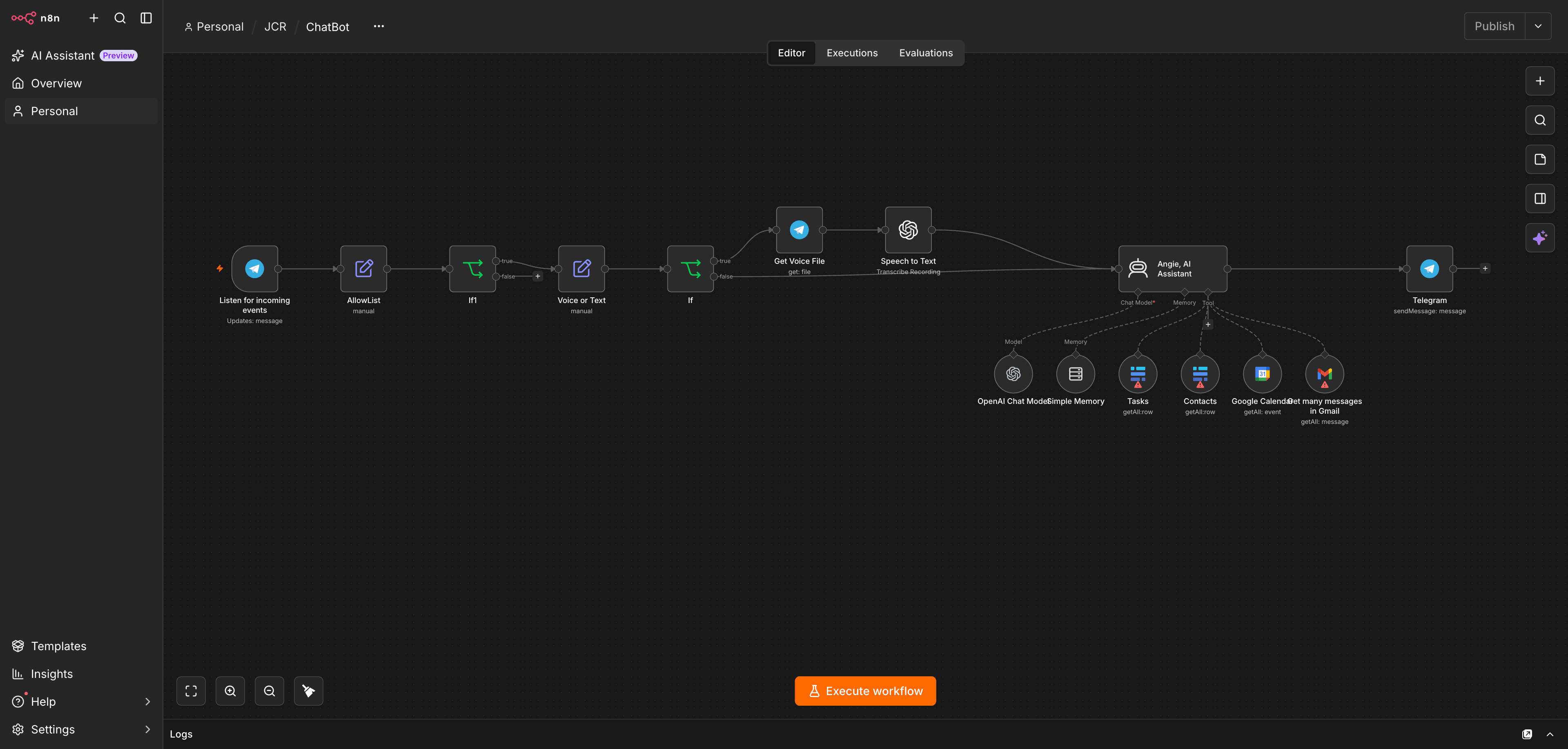Open Templates from the sidebar
1568x749 pixels.
pyautogui.click(x=82, y=646)
